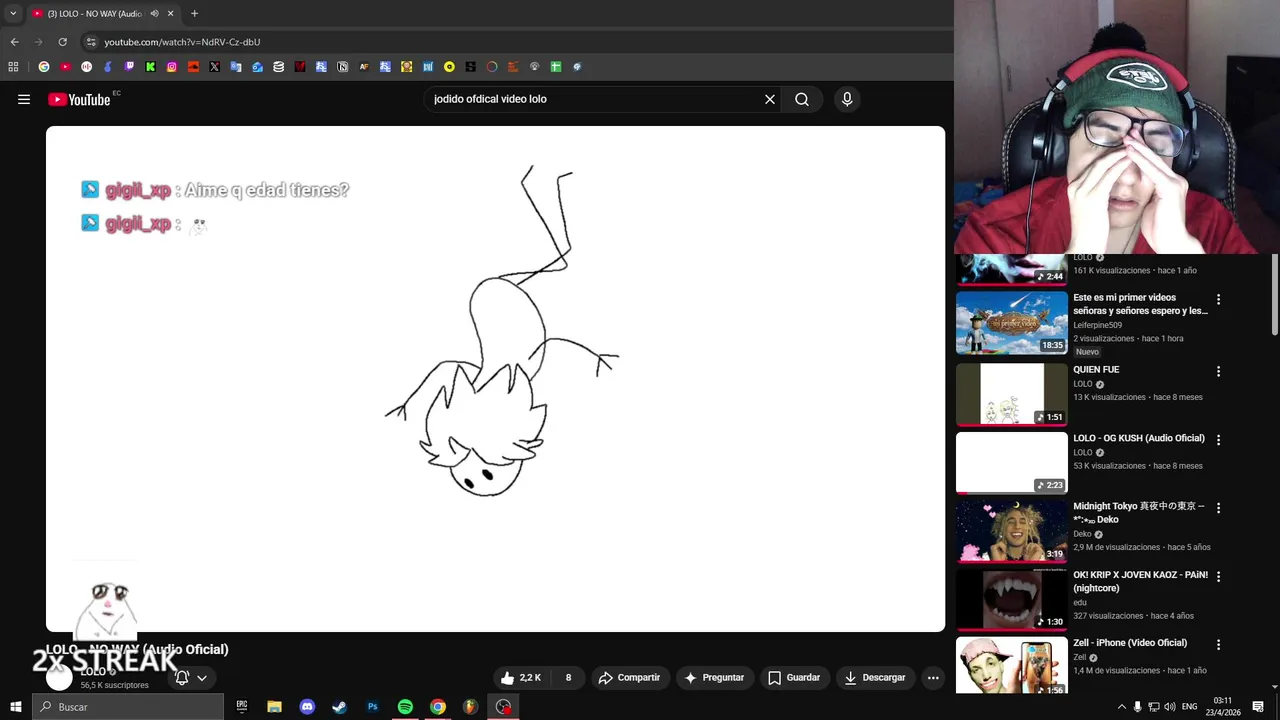Open the Preguntar AI assistant

pos(714,677)
